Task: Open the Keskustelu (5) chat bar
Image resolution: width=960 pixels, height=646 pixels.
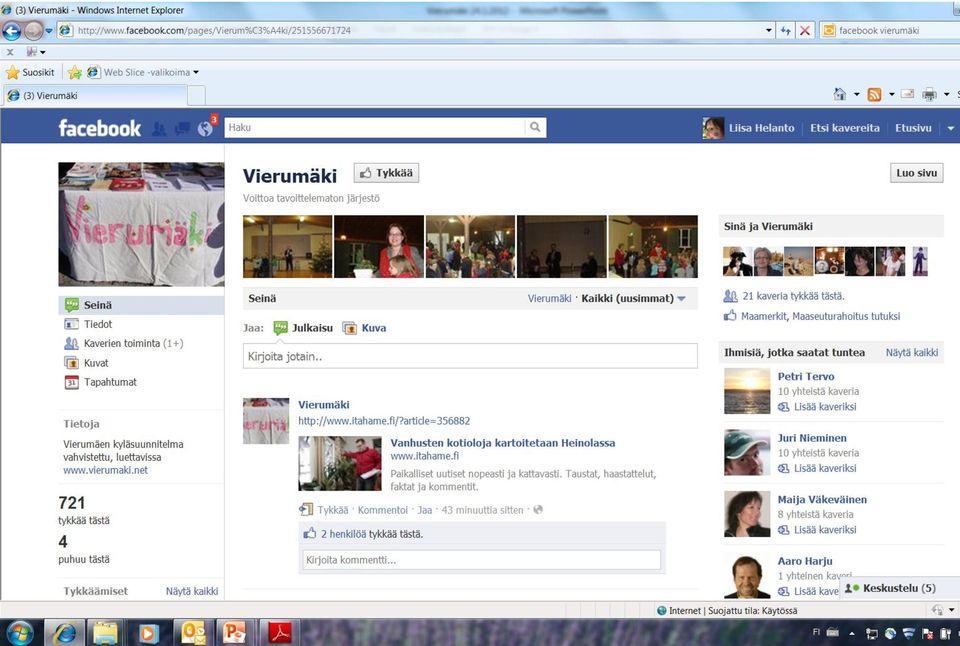Action: [899, 588]
